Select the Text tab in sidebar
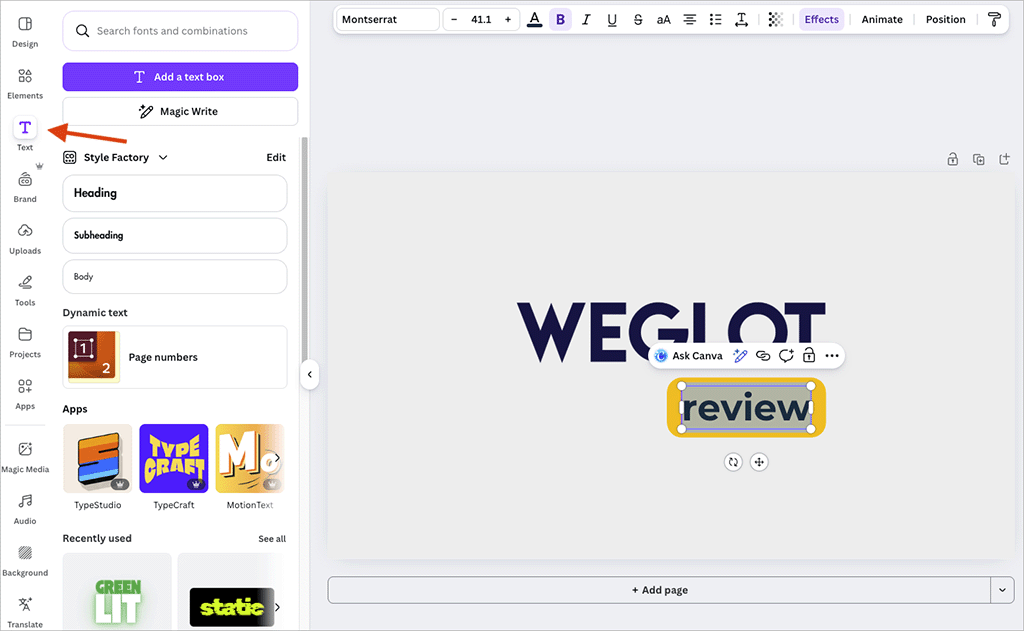The image size is (1024, 631). (25, 135)
